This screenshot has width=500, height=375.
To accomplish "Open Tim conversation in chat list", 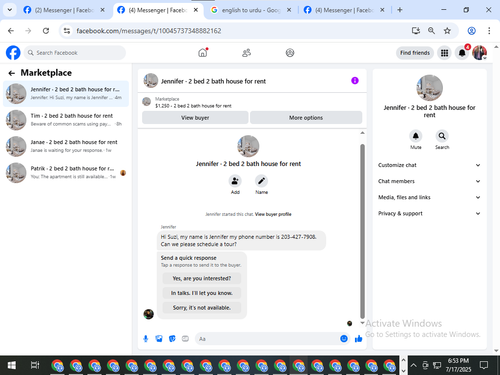I will coord(66,120).
